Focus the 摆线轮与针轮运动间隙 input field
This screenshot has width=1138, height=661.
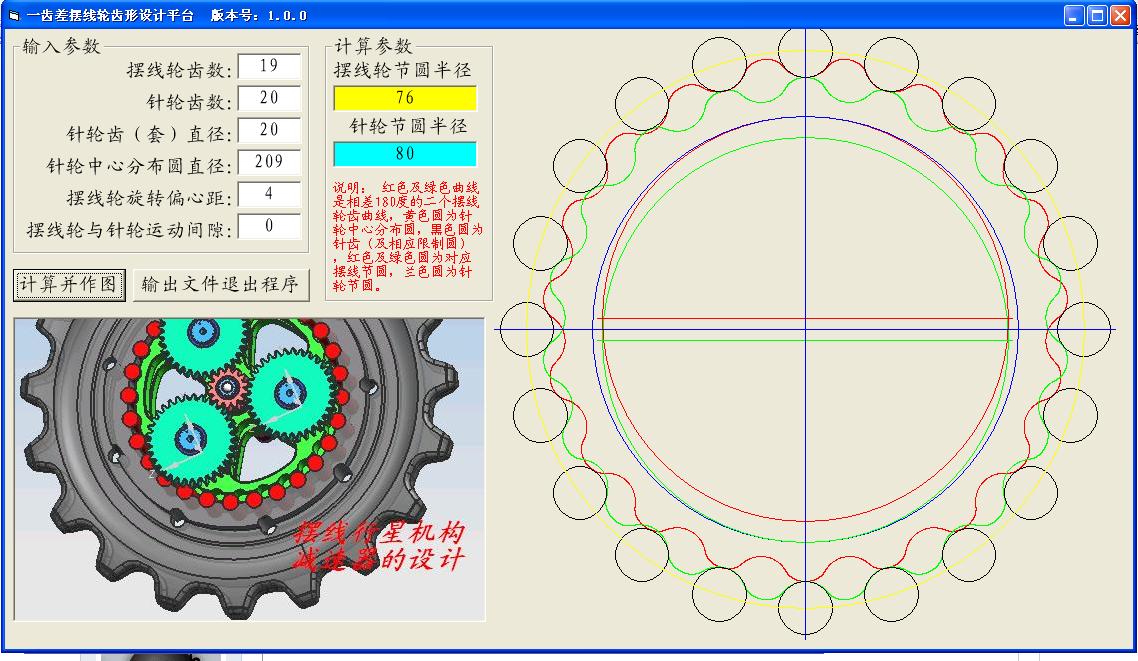click(x=269, y=226)
